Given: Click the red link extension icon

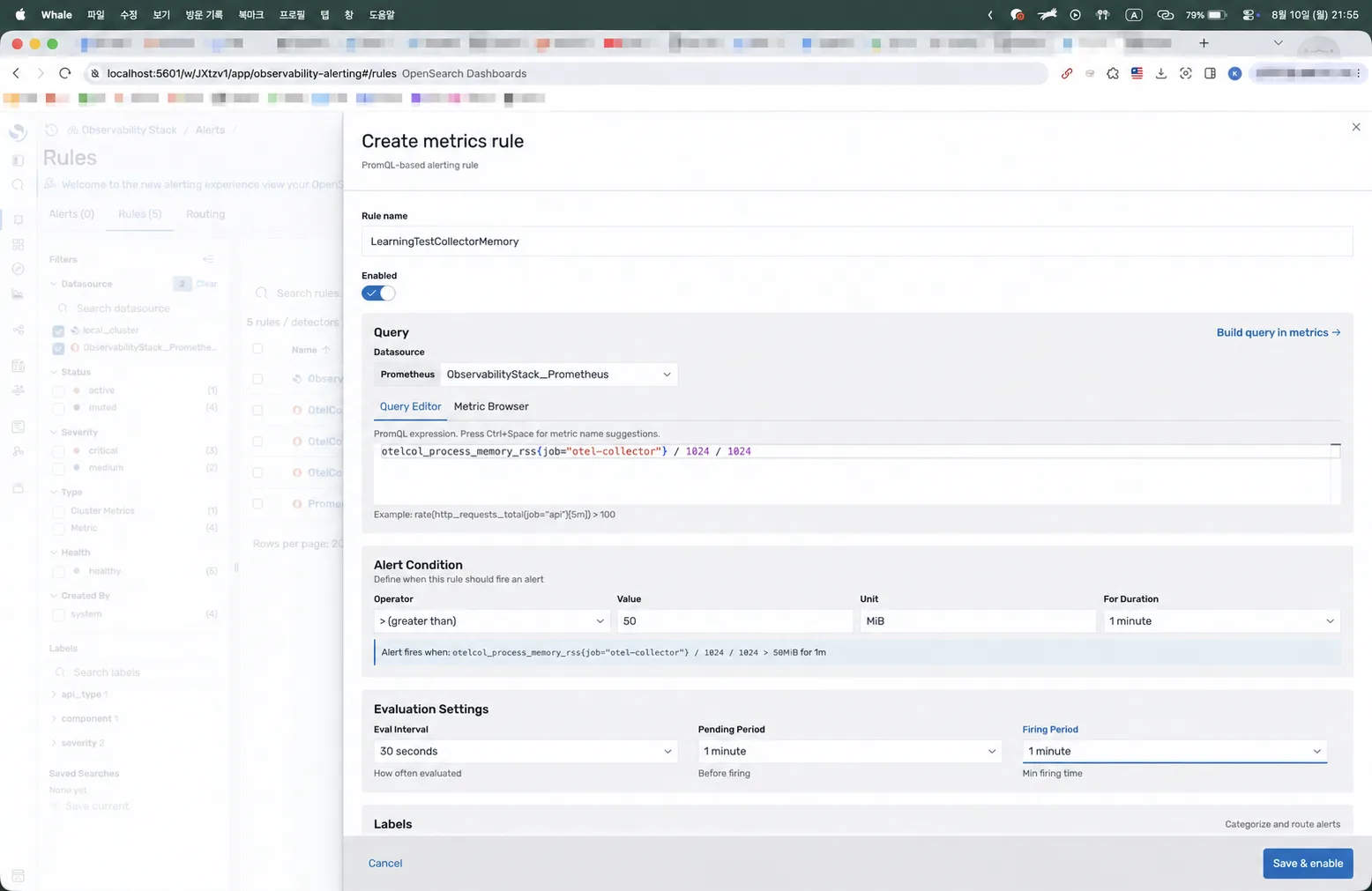Looking at the screenshot, I should pos(1067,73).
